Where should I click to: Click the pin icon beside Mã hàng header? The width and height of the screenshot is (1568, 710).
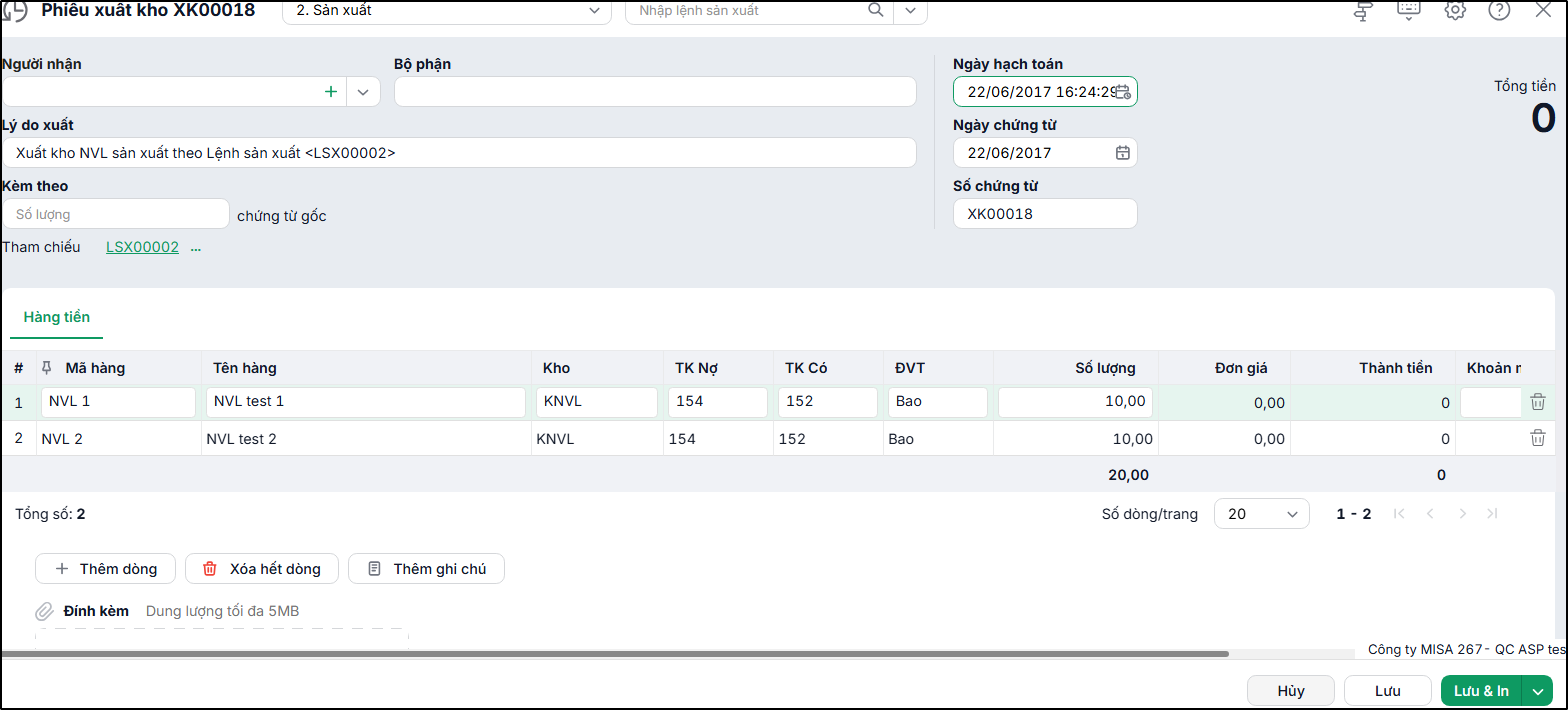tap(47, 368)
